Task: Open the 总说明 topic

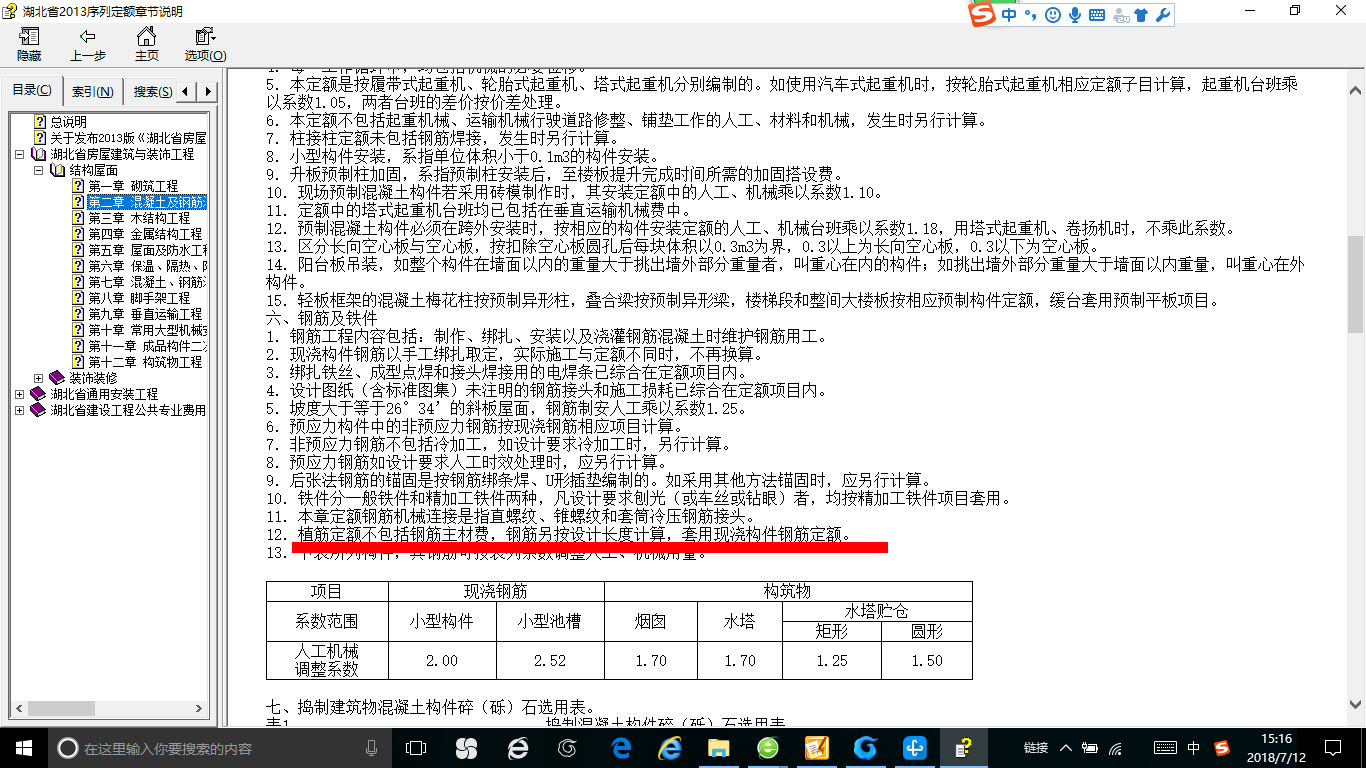Action: [69, 122]
